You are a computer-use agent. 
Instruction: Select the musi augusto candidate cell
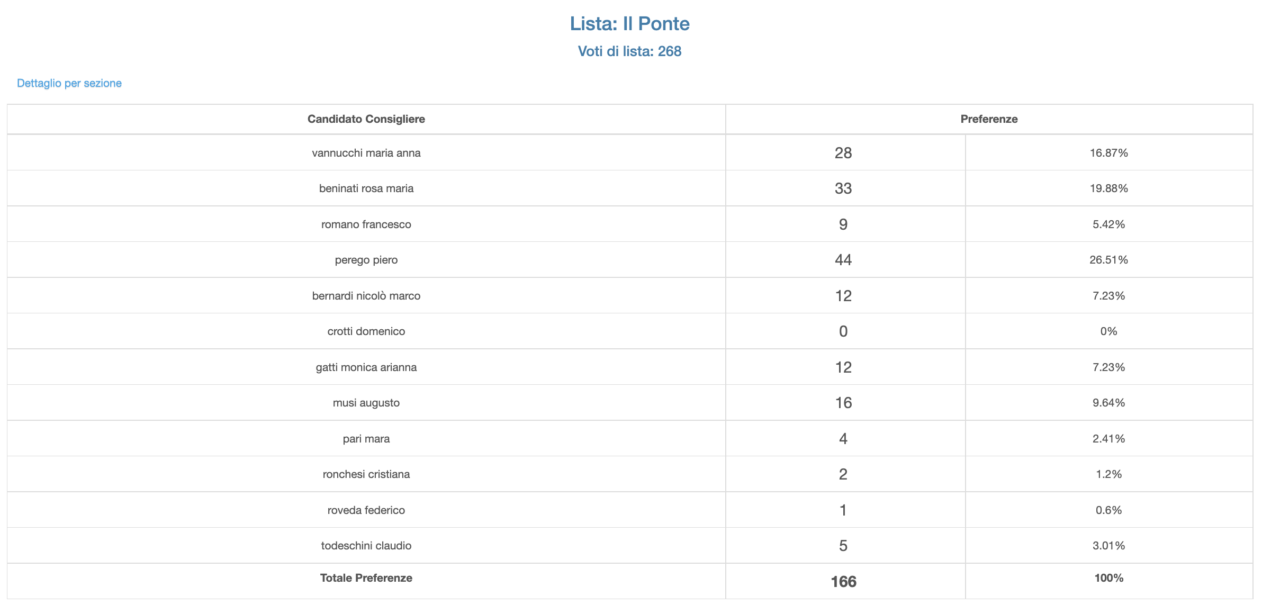[366, 403]
